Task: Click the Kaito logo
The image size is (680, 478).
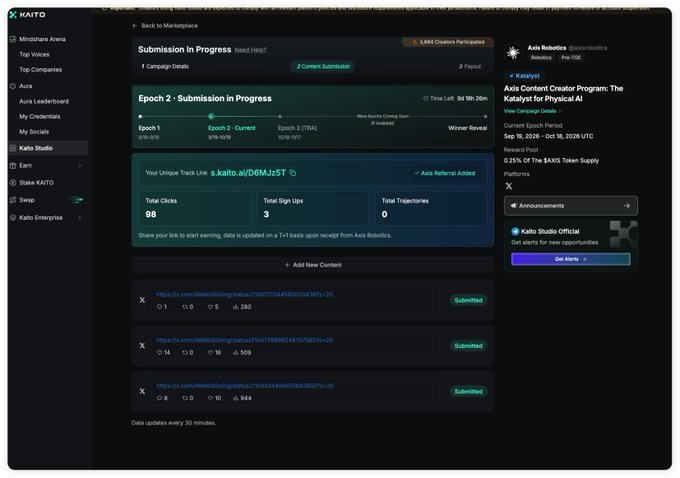Action: coord(27,15)
